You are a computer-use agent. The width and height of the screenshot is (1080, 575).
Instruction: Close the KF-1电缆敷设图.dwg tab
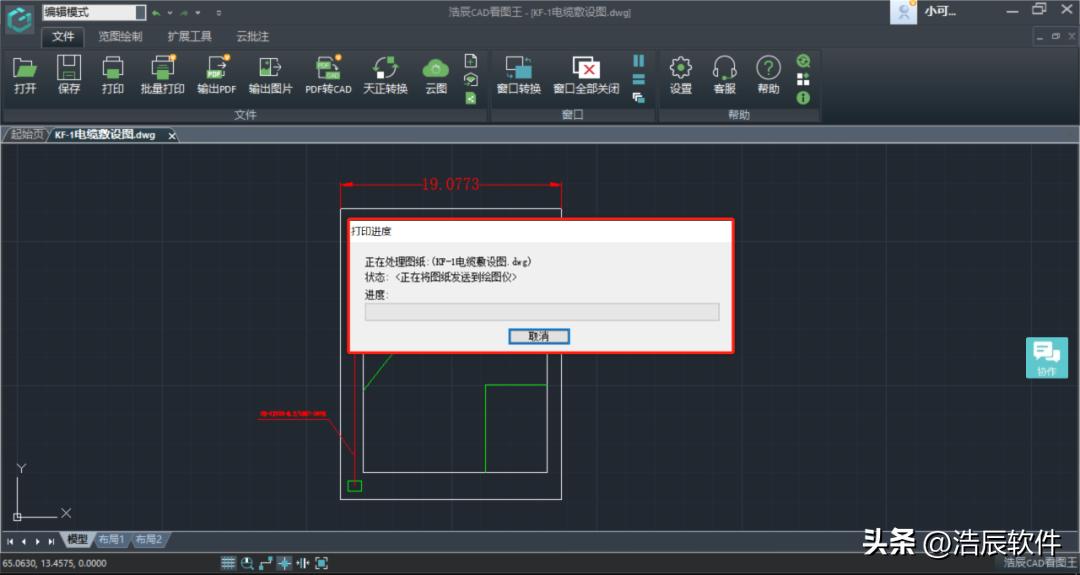(x=172, y=136)
